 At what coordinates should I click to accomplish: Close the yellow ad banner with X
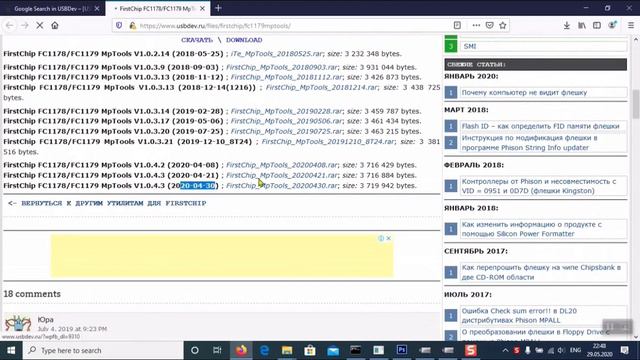click(389, 238)
